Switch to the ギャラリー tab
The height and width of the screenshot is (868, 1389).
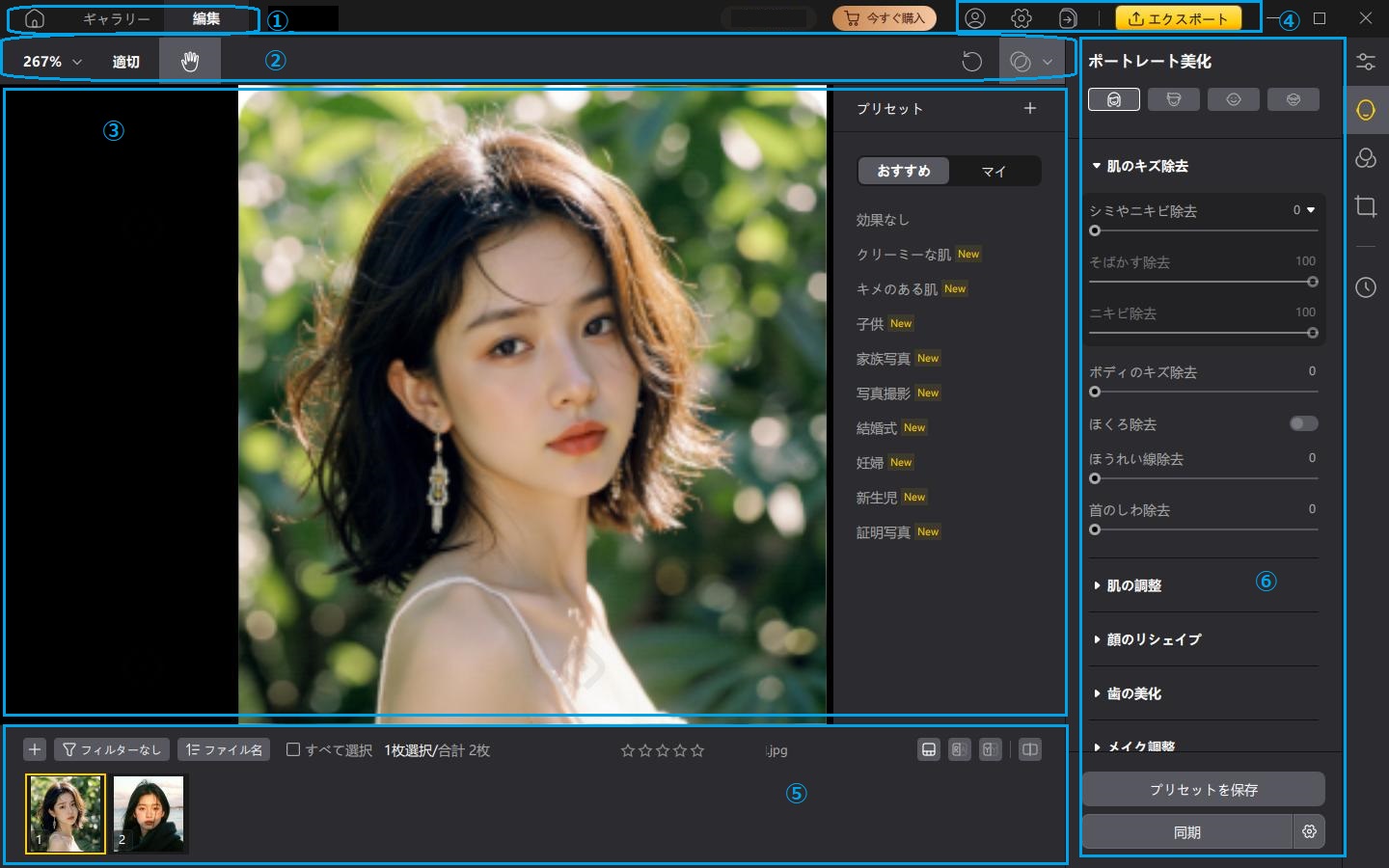[x=116, y=18]
